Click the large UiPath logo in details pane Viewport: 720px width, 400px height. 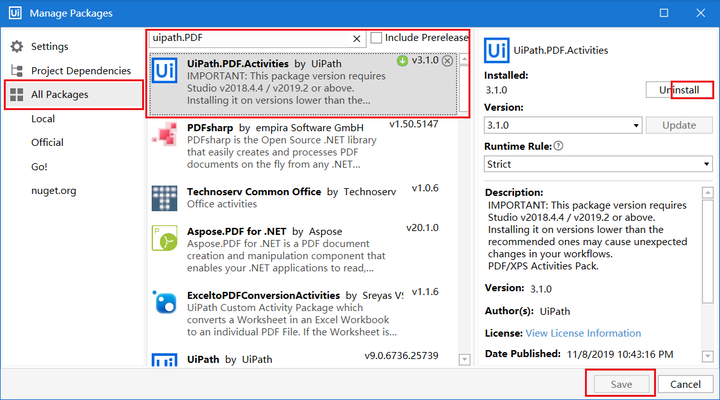(x=496, y=50)
